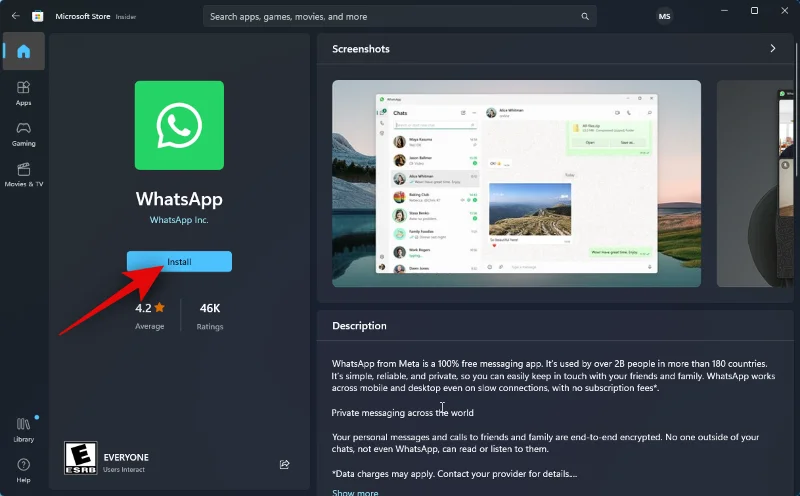Open the Home section in the sidebar

click(23, 51)
